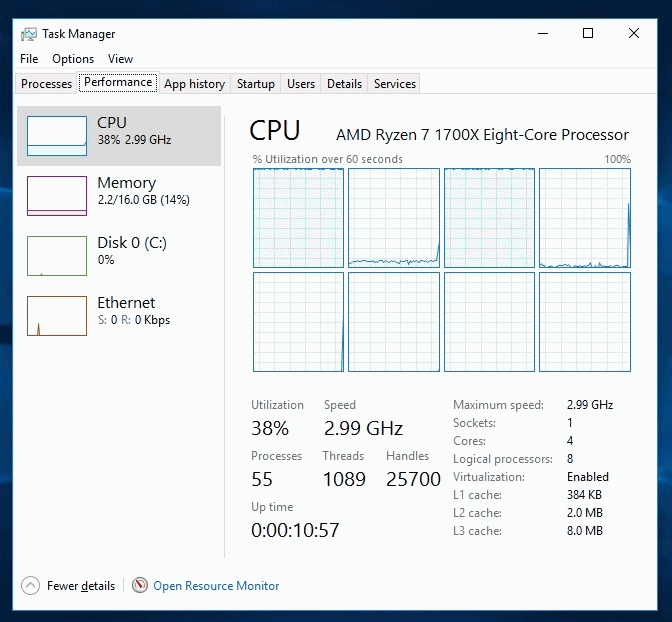Open the File menu
Image resolution: width=672 pixels, height=622 pixels.
pyautogui.click(x=29, y=59)
